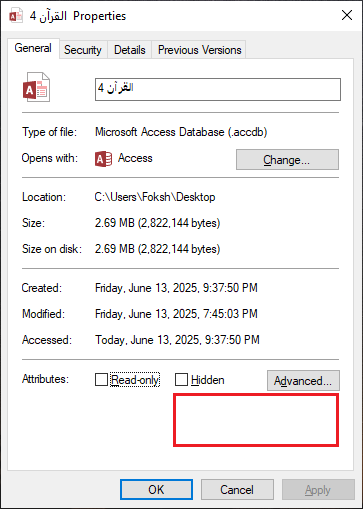Open the Change... program dialog
The width and height of the screenshot is (363, 509).
287,160
